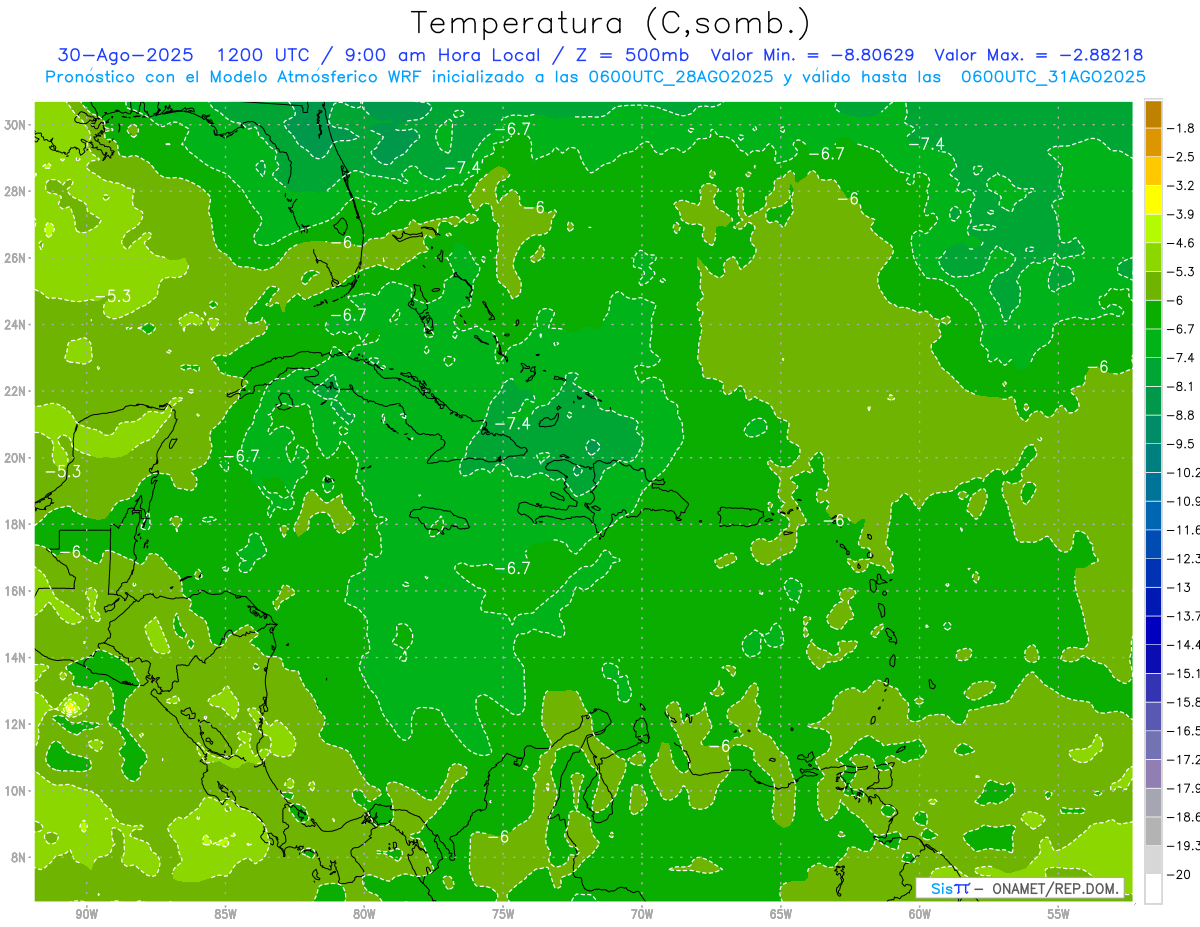Image resolution: width=1200 pixels, height=927 pixels.
Task: Click the "85W" longitude axis label
Action: (x=225, y=914)
